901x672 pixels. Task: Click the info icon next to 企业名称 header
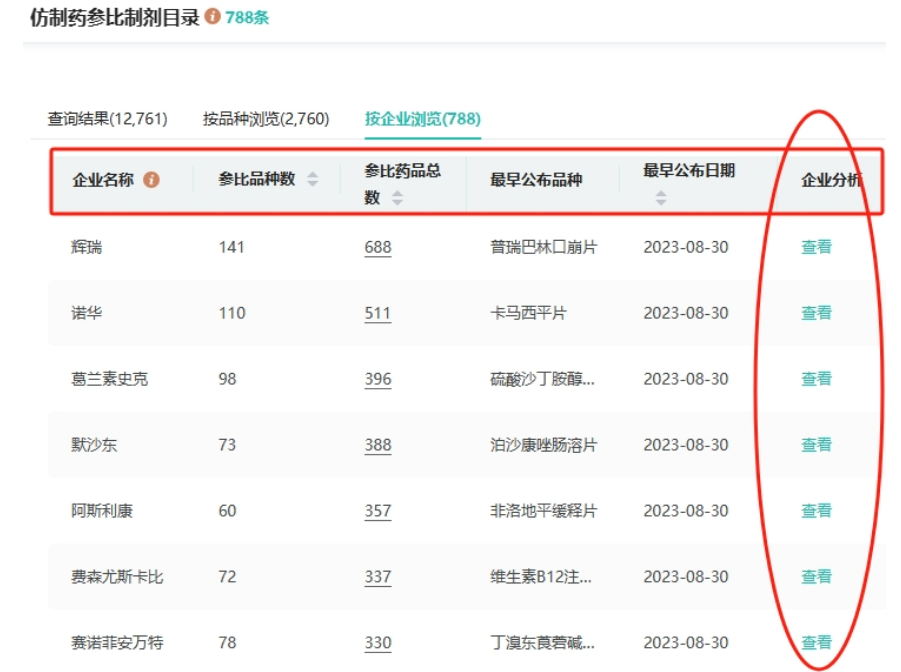click(x=151, y=180)
